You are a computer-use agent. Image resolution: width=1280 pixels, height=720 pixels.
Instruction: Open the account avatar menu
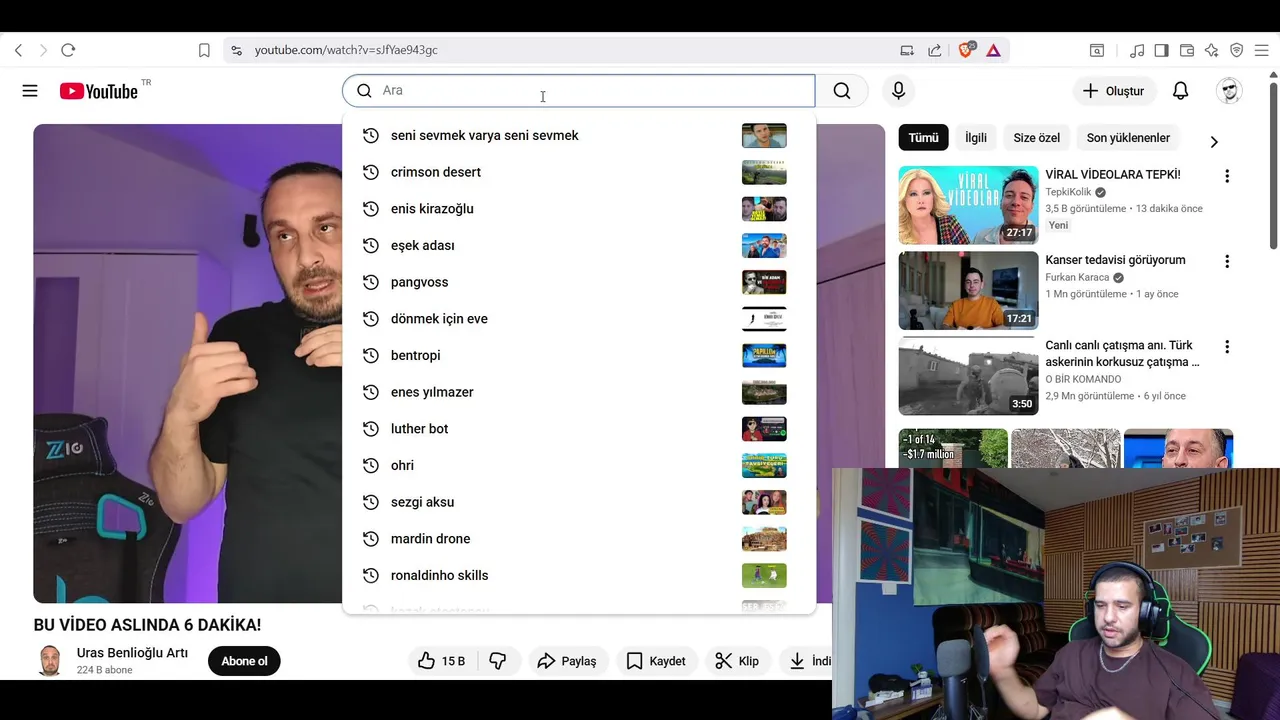tap(1229, 91)
